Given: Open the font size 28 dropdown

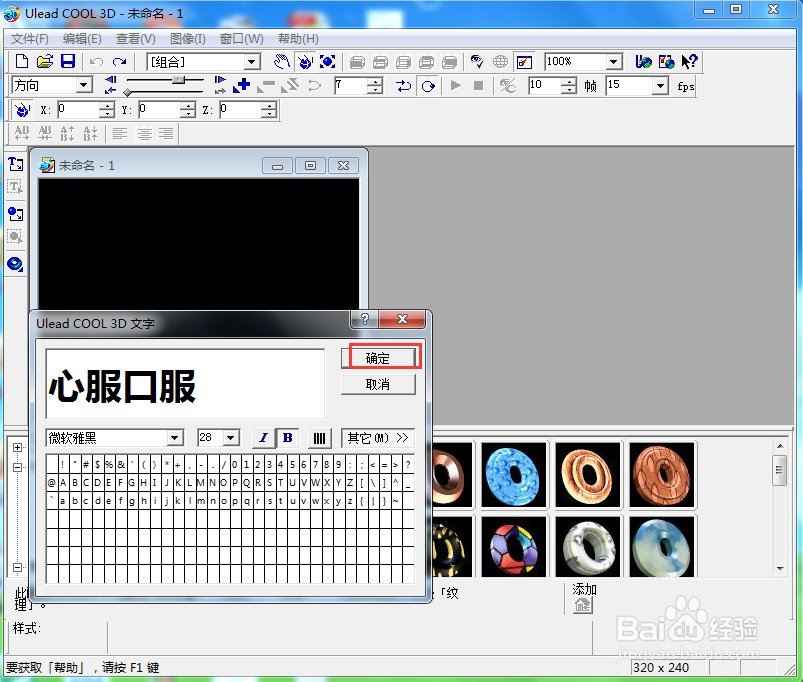Looking at the screenshot, I should click(x=231, y=438).
